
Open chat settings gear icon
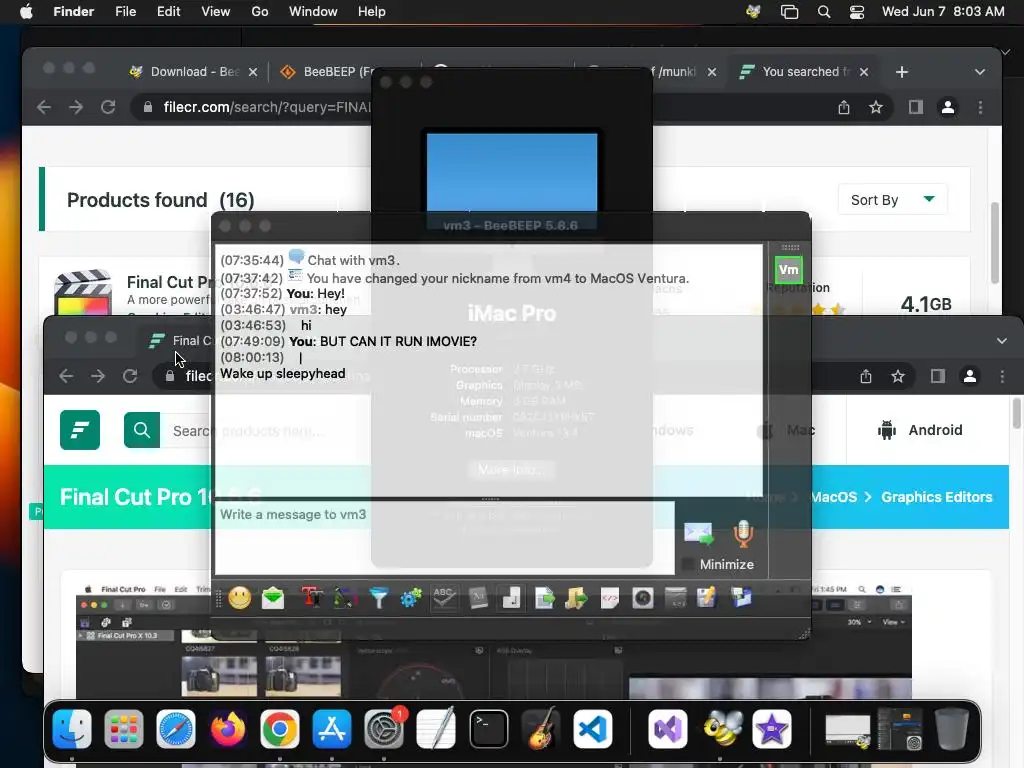point(411,598)
